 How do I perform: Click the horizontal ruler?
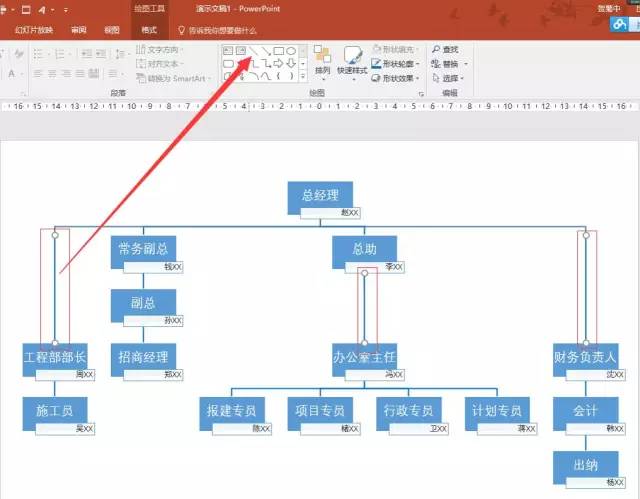coord(320,106)
